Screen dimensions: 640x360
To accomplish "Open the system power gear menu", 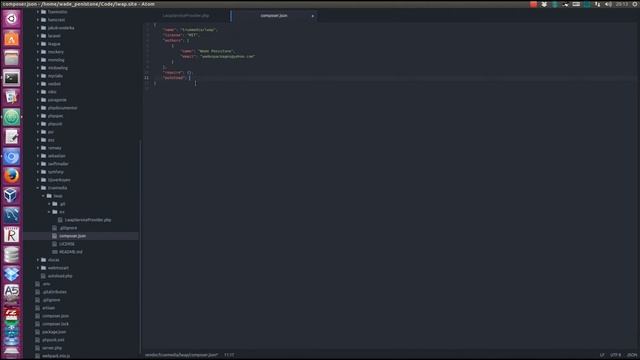I will [635, 4].
